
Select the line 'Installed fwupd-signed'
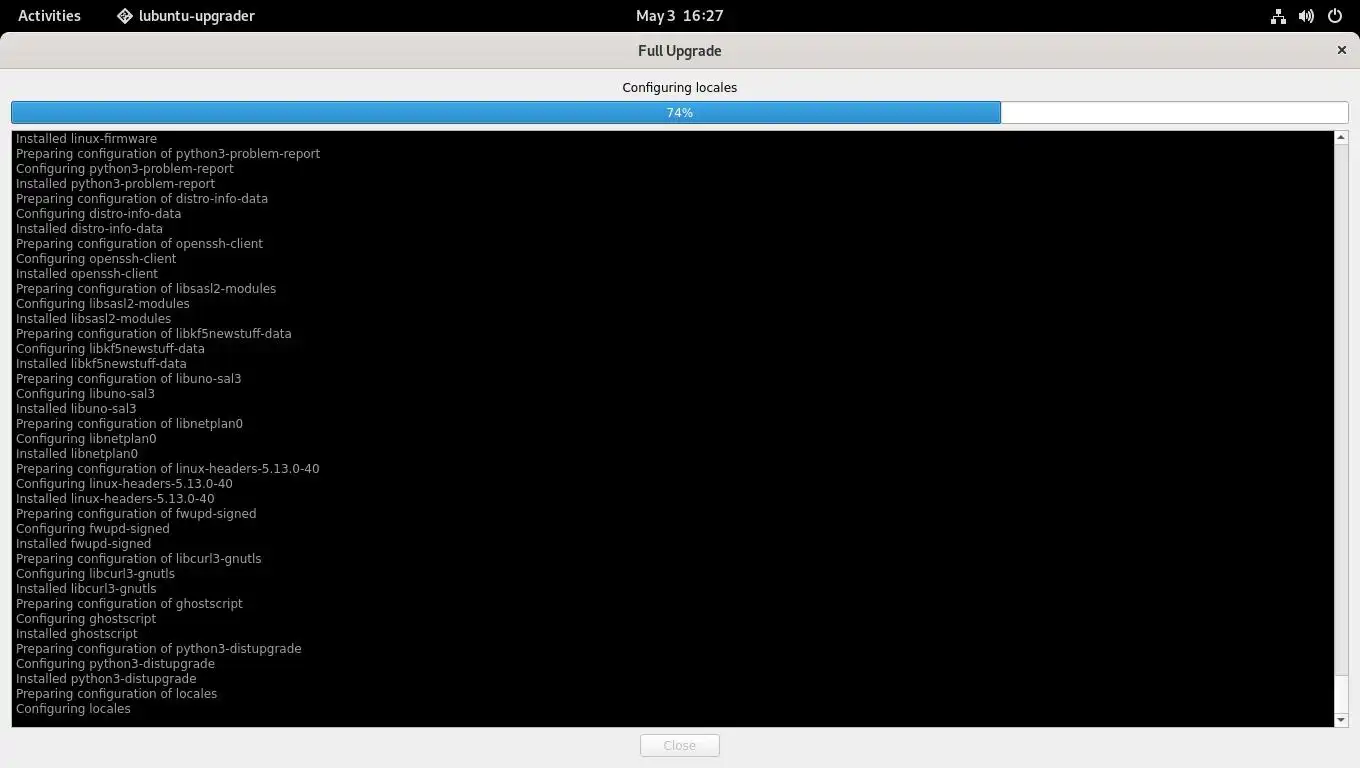pos(83,544)
